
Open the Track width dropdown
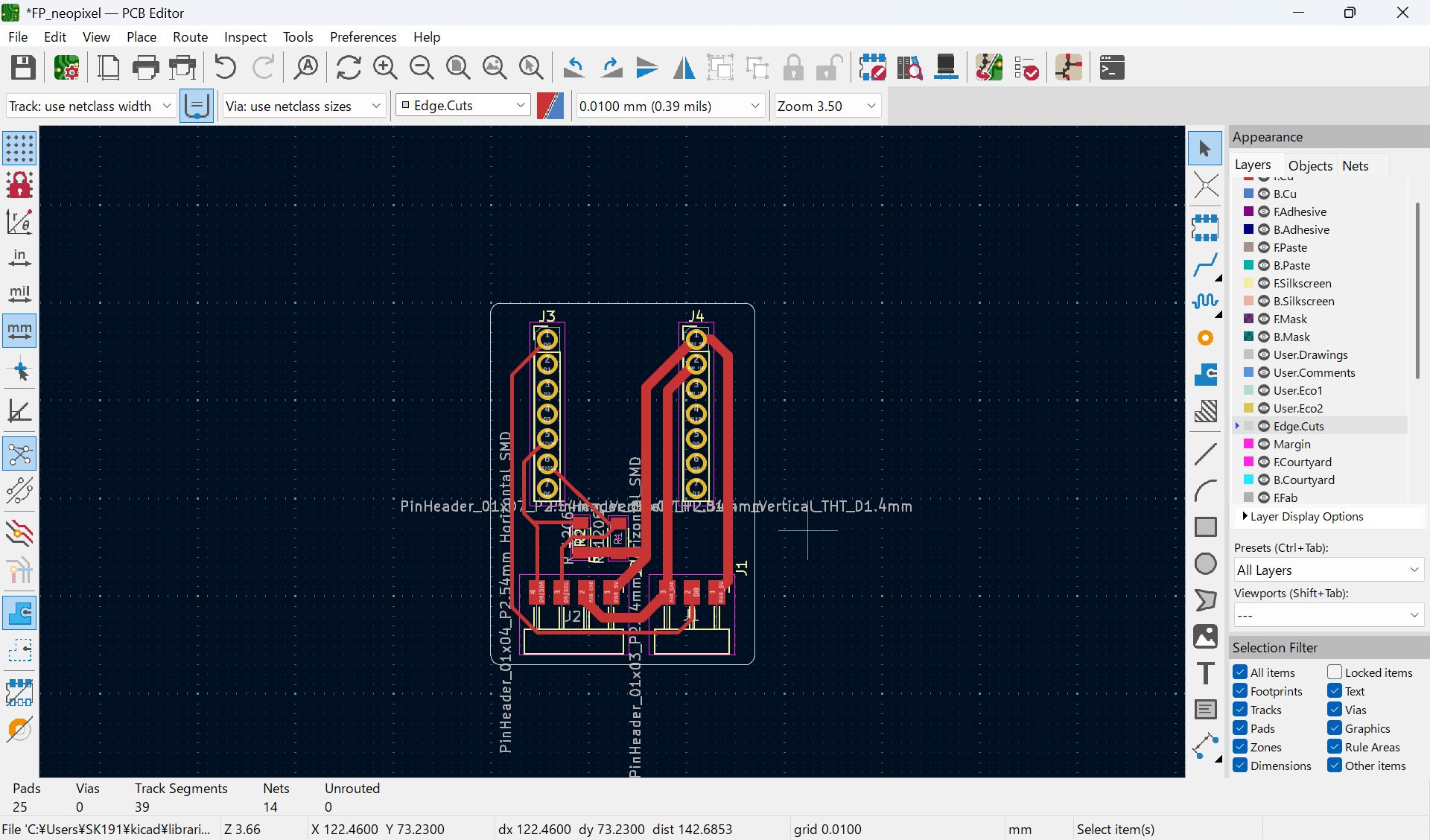coord(91,106)
